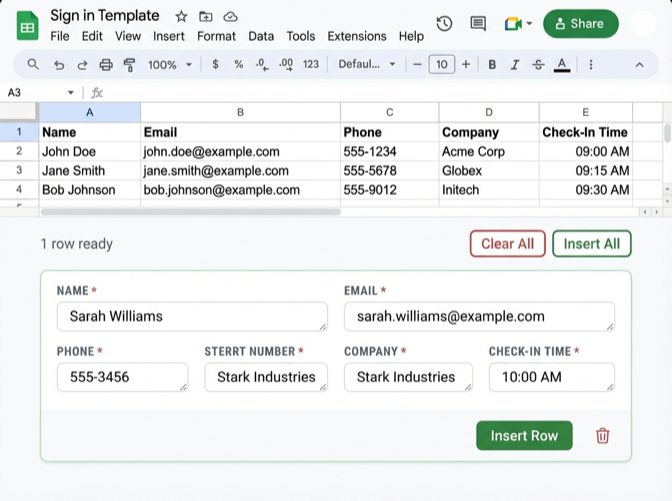The height and width of the screenshot is (501, 672).
Task: Click the Check-In Time field
Action: 552,377
